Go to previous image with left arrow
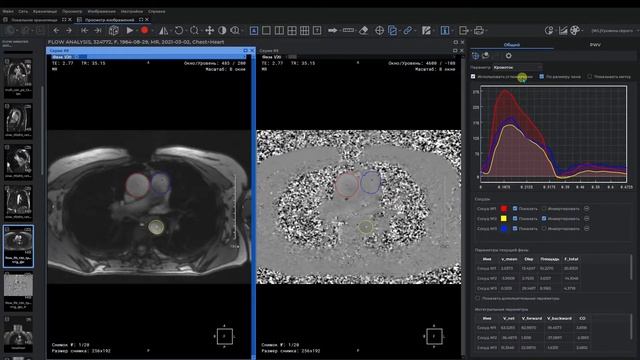 56,31
